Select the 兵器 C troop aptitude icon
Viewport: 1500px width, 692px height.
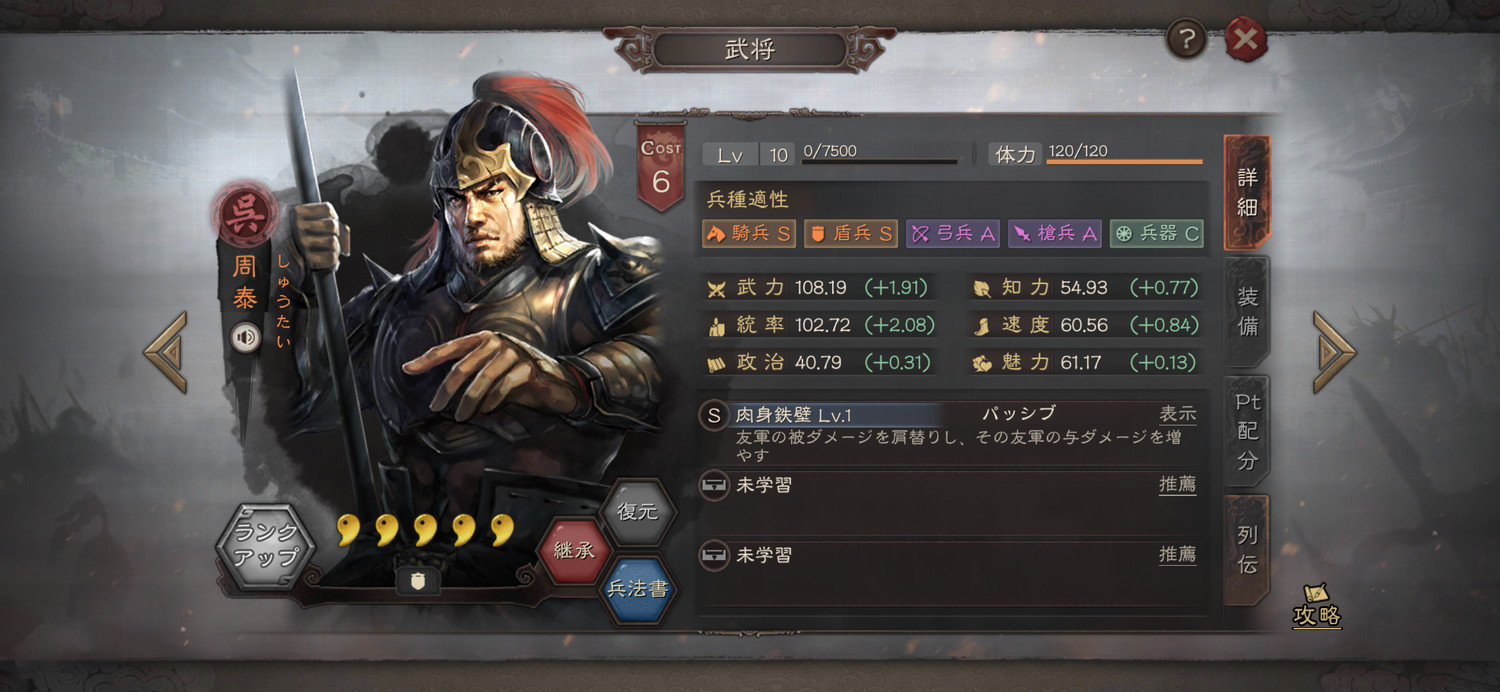coord(1157,234)
